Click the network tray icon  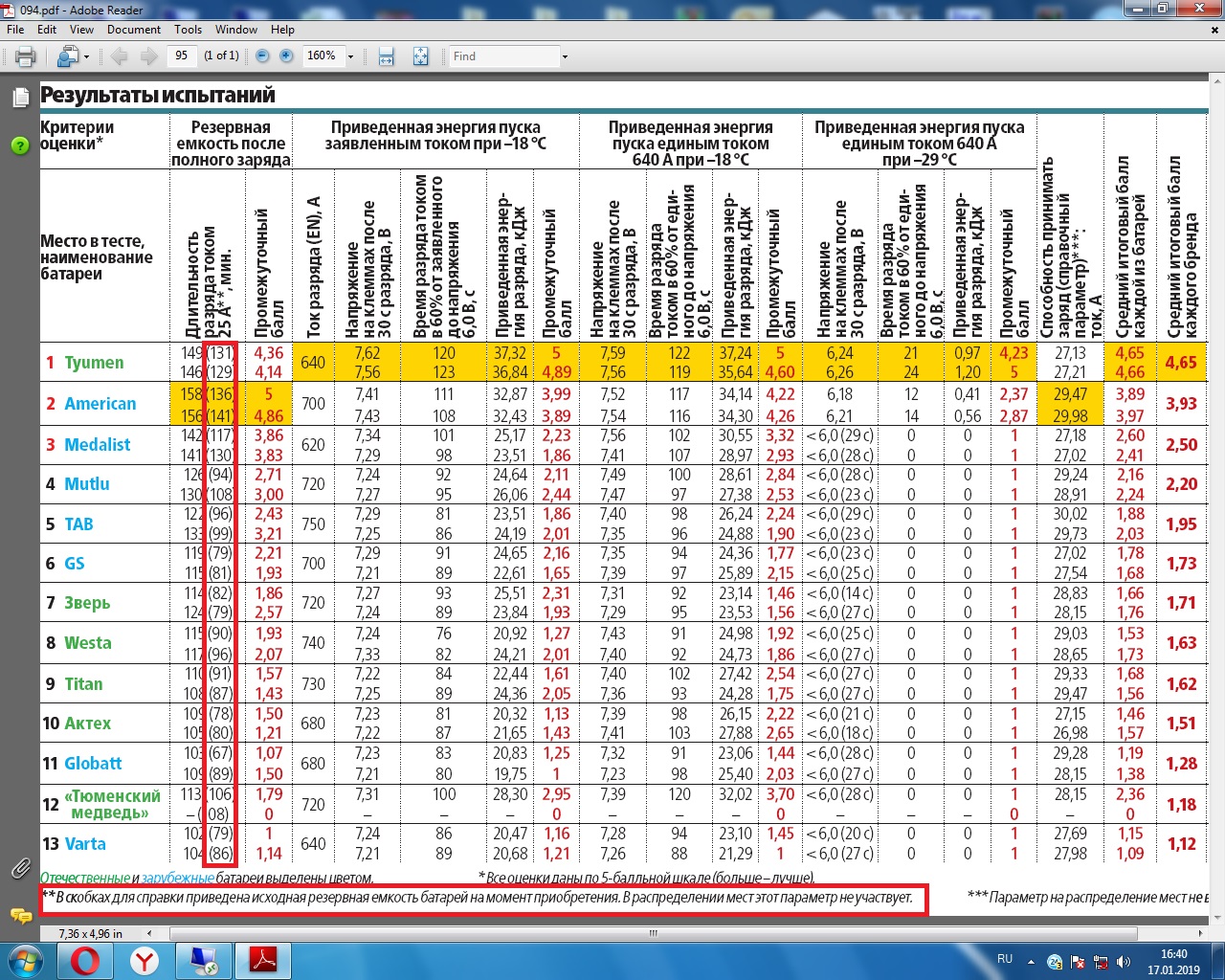click(1101, 962)
